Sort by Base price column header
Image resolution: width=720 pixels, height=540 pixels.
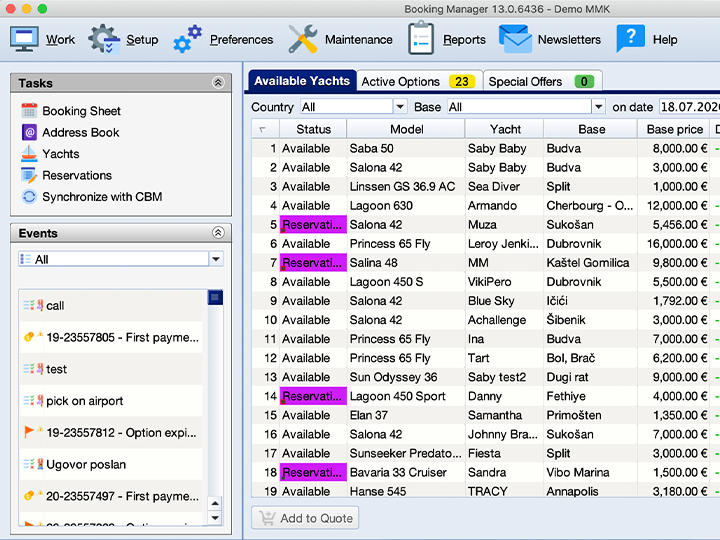click(x=674, y=129)
